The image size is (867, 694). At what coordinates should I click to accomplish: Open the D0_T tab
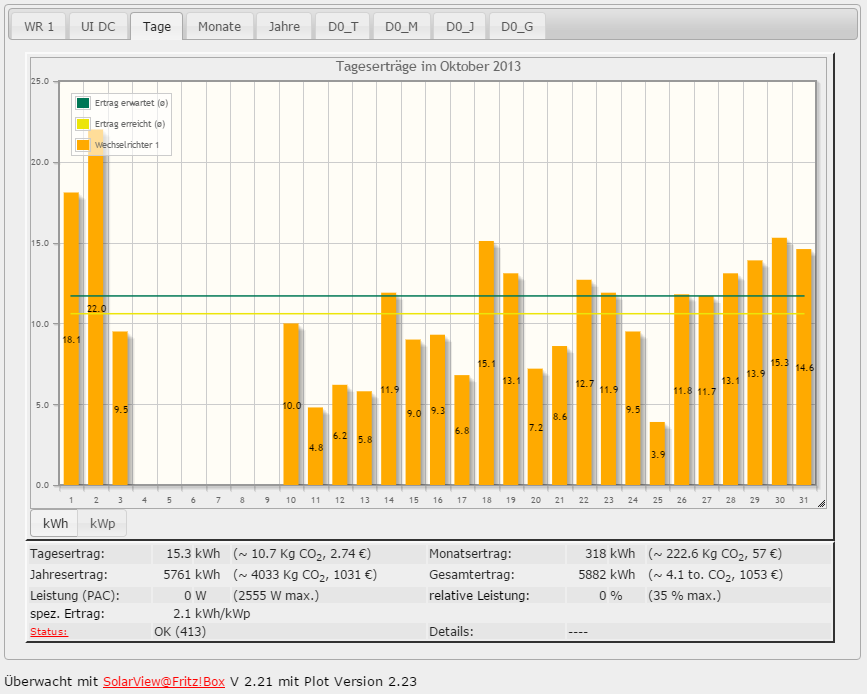tap(343, 27)
